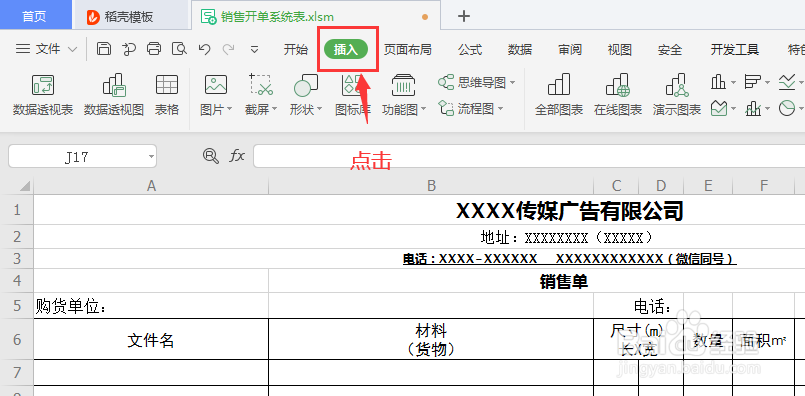Viewport: 805px width, 396px height.
Task: Insert a combo chart small icon
Action: coord(752,108)
